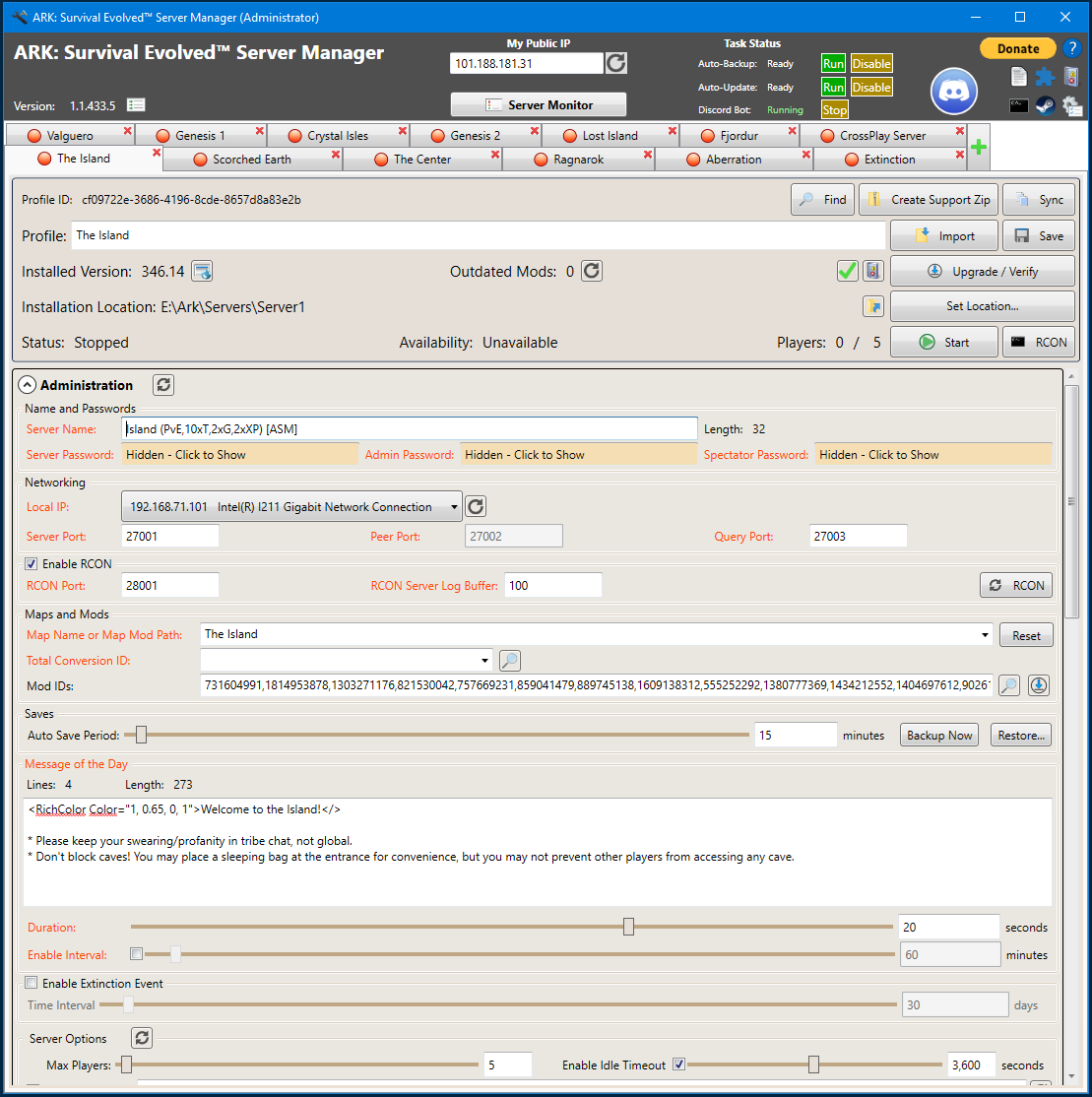Screen dimensions: 1092x1097
Task: Refresh the My Public IP address
Action: (616, 63)
